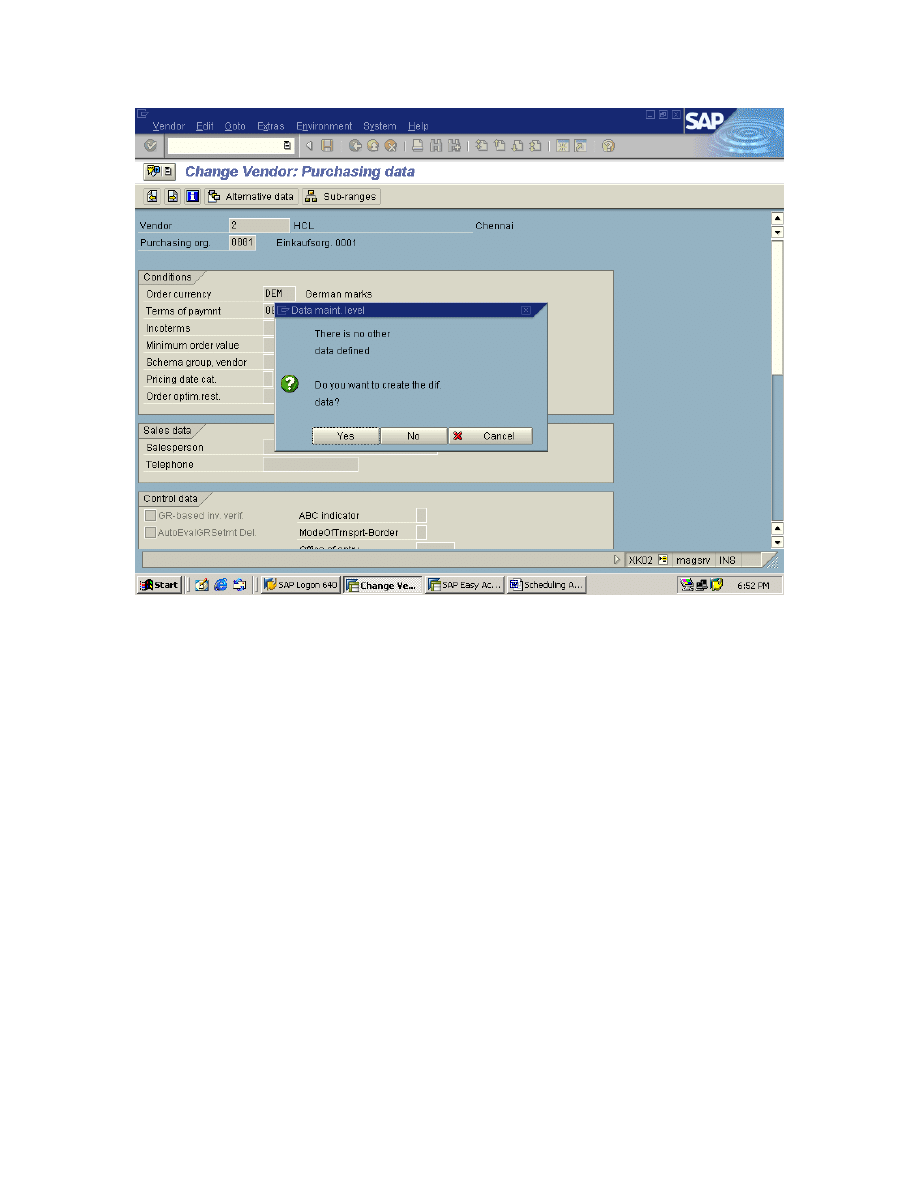Toggle AutoEvalGRSetmt Del. checkbox
This screenshot has height=1188, width=918.
click(151, 532)
